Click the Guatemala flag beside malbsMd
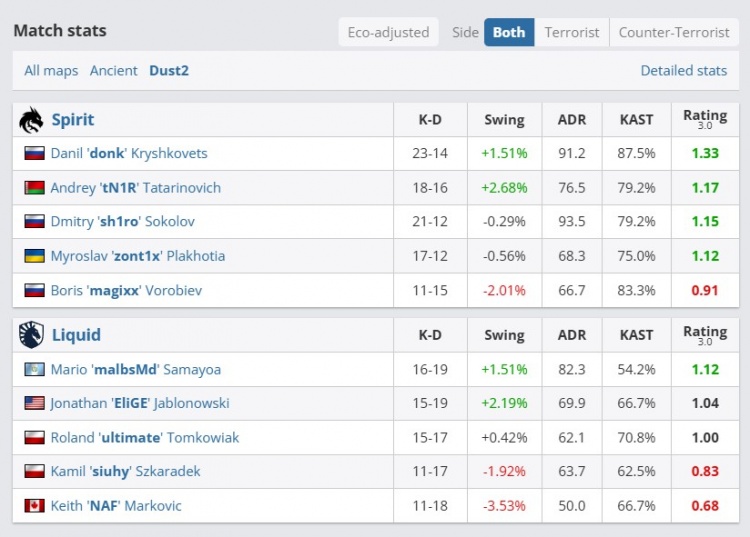The height and width of the screenshot is (537, 750). click(x=35, y=370)
